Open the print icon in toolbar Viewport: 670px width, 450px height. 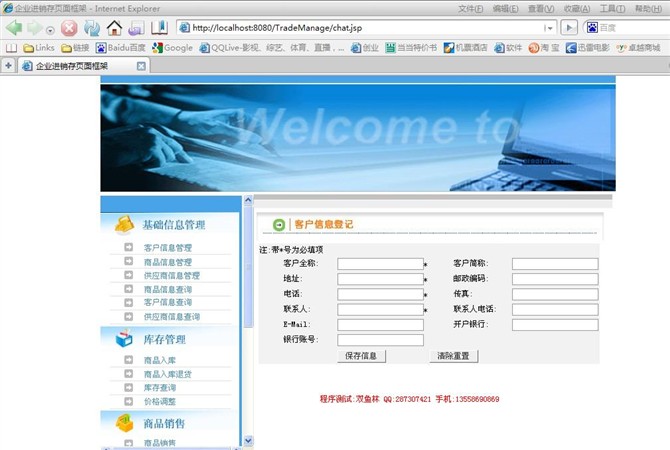pos(136,28)
